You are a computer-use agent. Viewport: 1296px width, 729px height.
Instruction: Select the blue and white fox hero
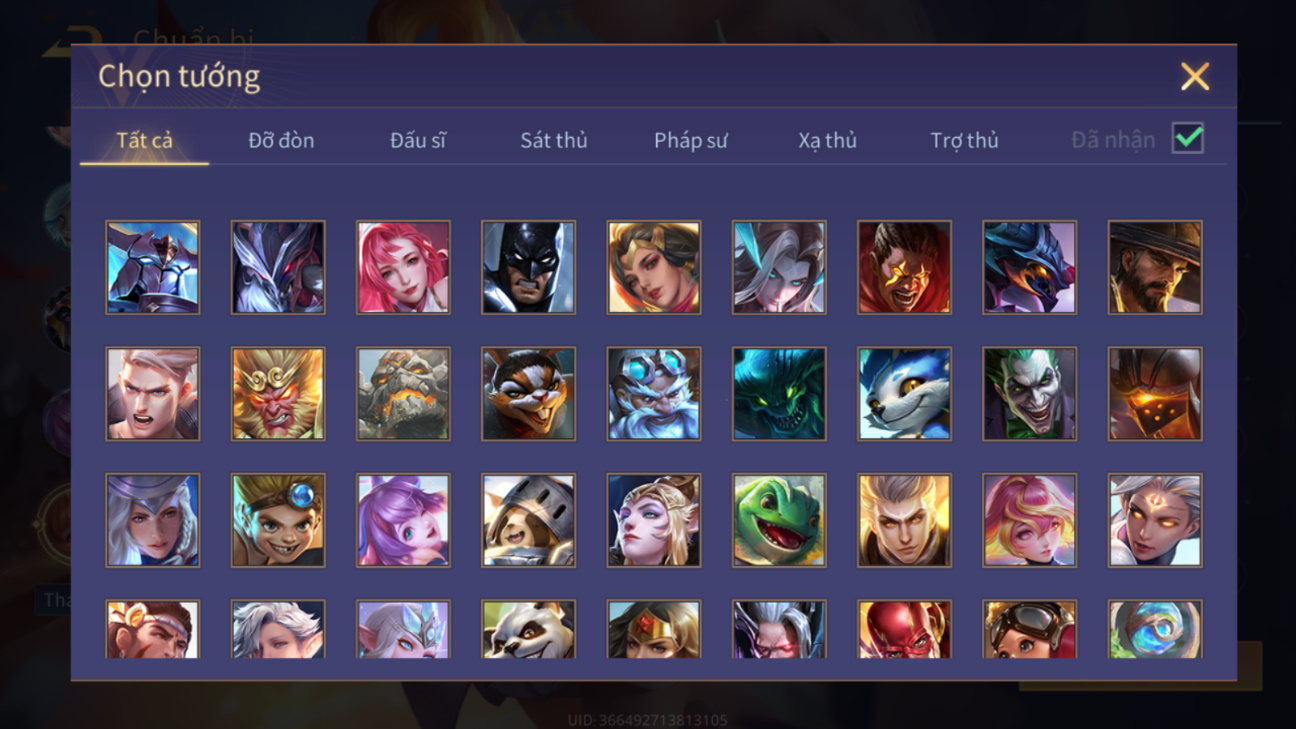tap(904, 394)
